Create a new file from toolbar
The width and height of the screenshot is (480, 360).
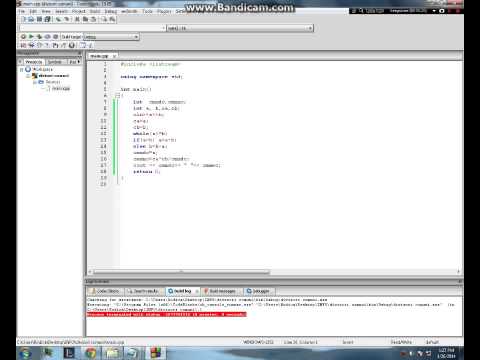(23, 19)
